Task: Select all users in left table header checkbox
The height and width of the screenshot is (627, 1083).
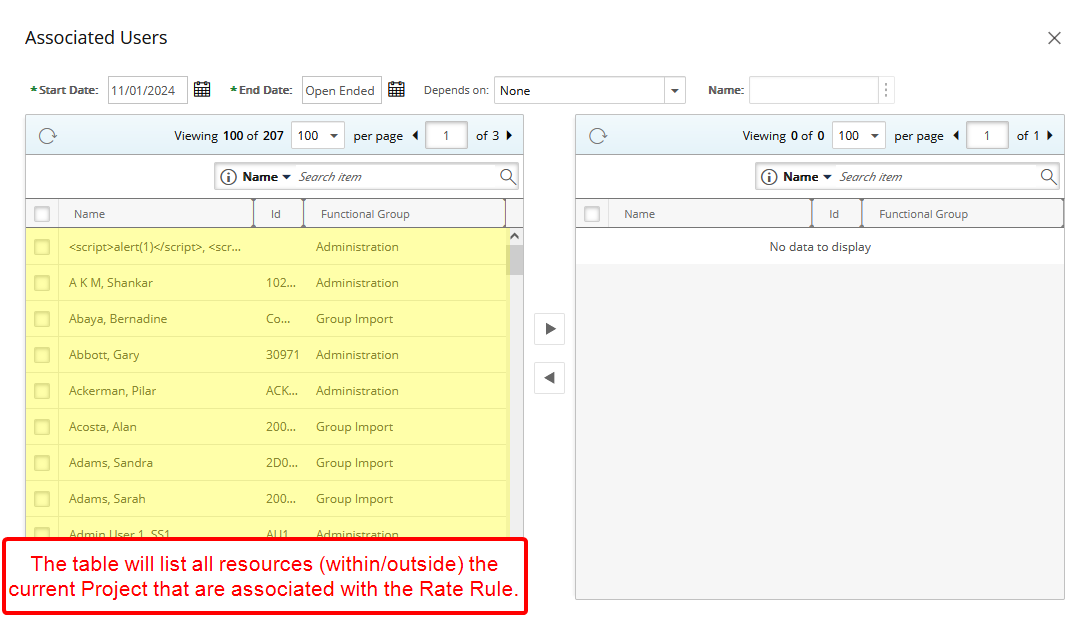Action: pos(42,214)
